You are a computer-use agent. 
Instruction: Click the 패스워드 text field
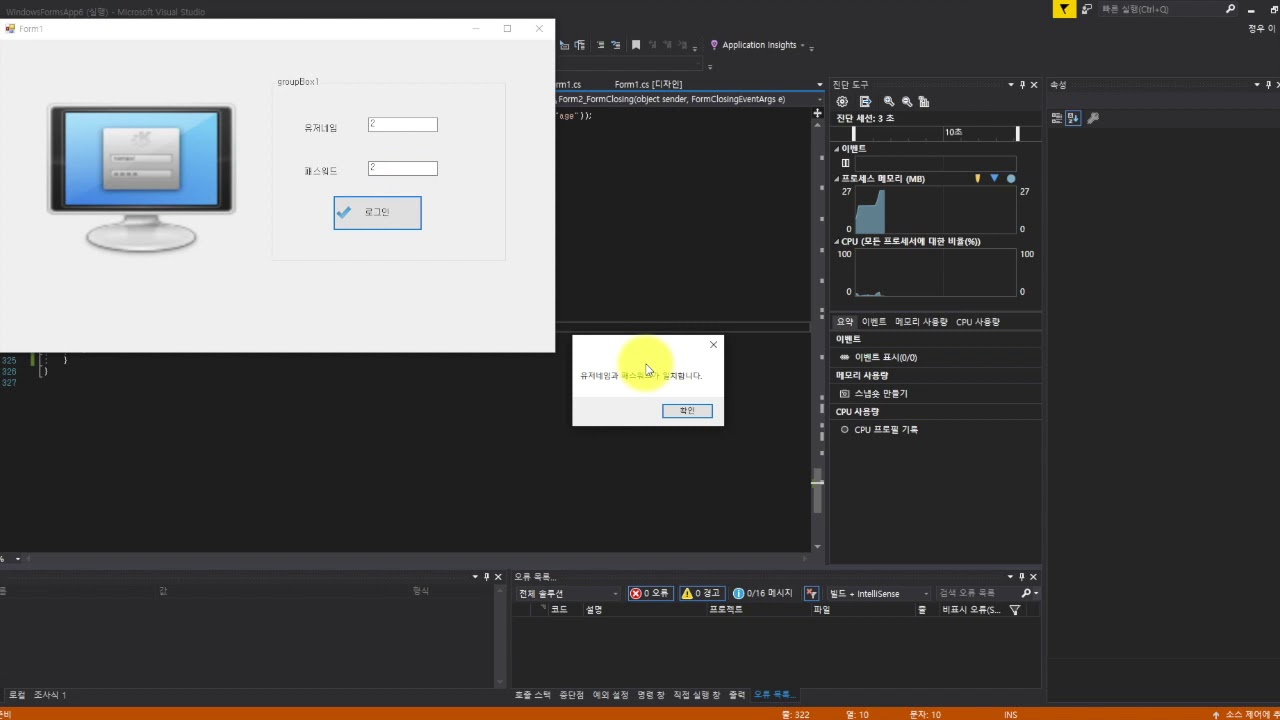click(402, 169)
